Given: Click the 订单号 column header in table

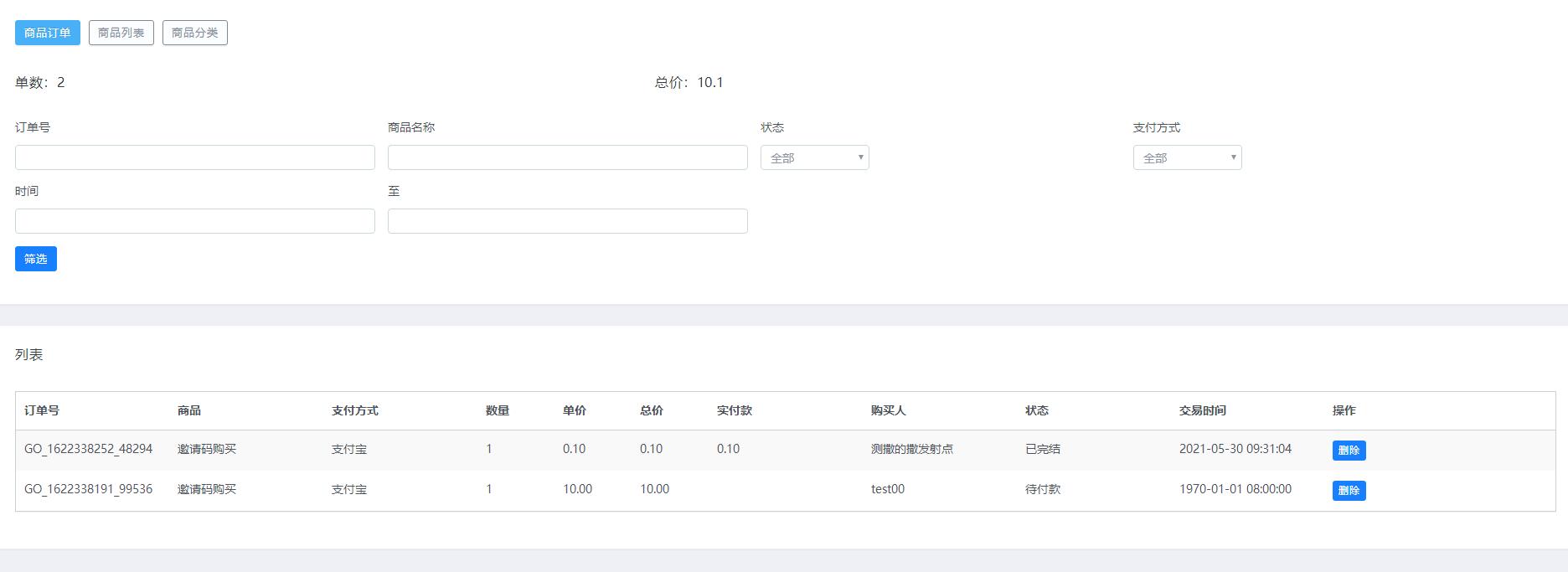Looking at the screenshot, I should coord(42,410).
